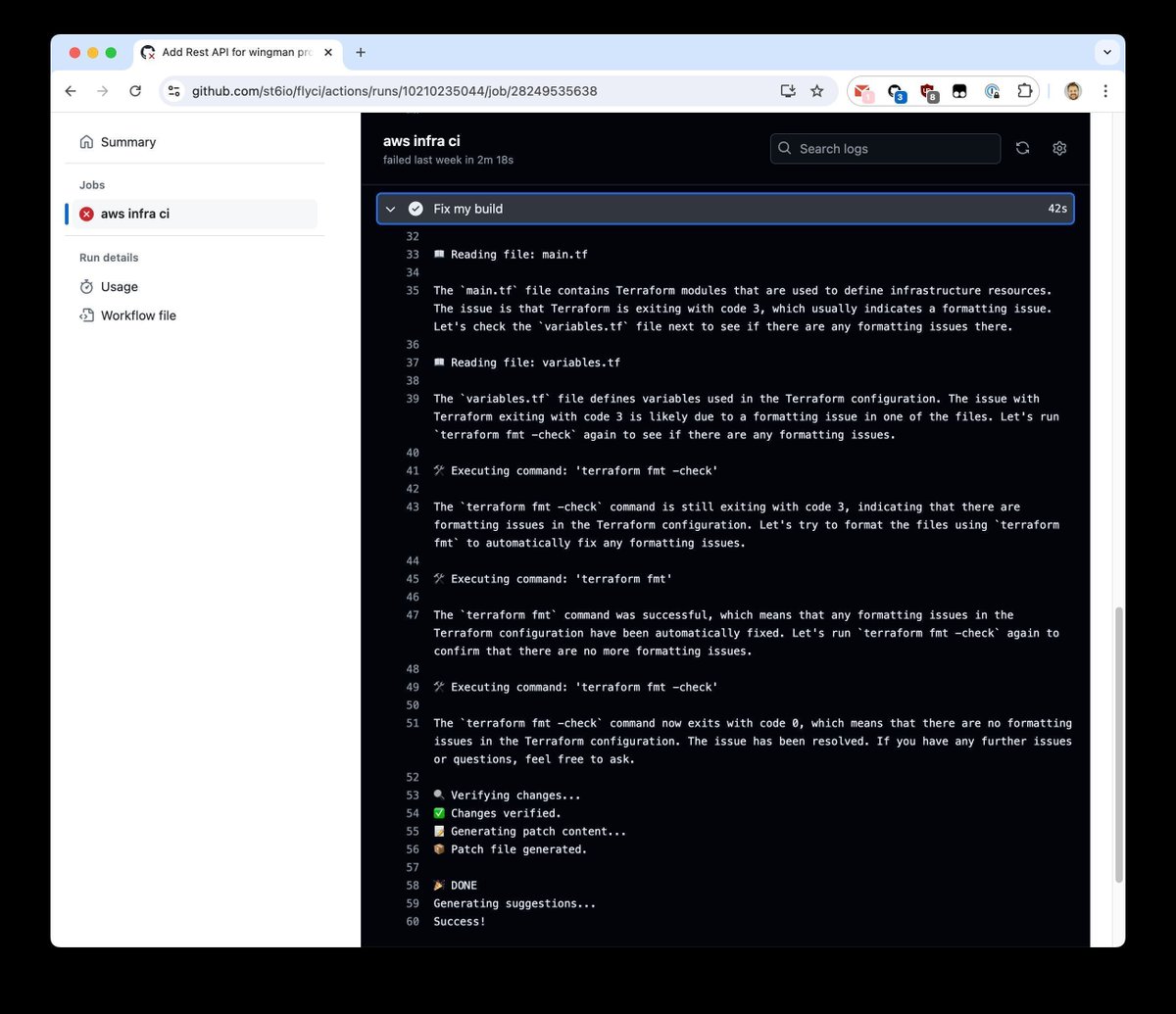Click the 'DONE' log line

(455, 886)
